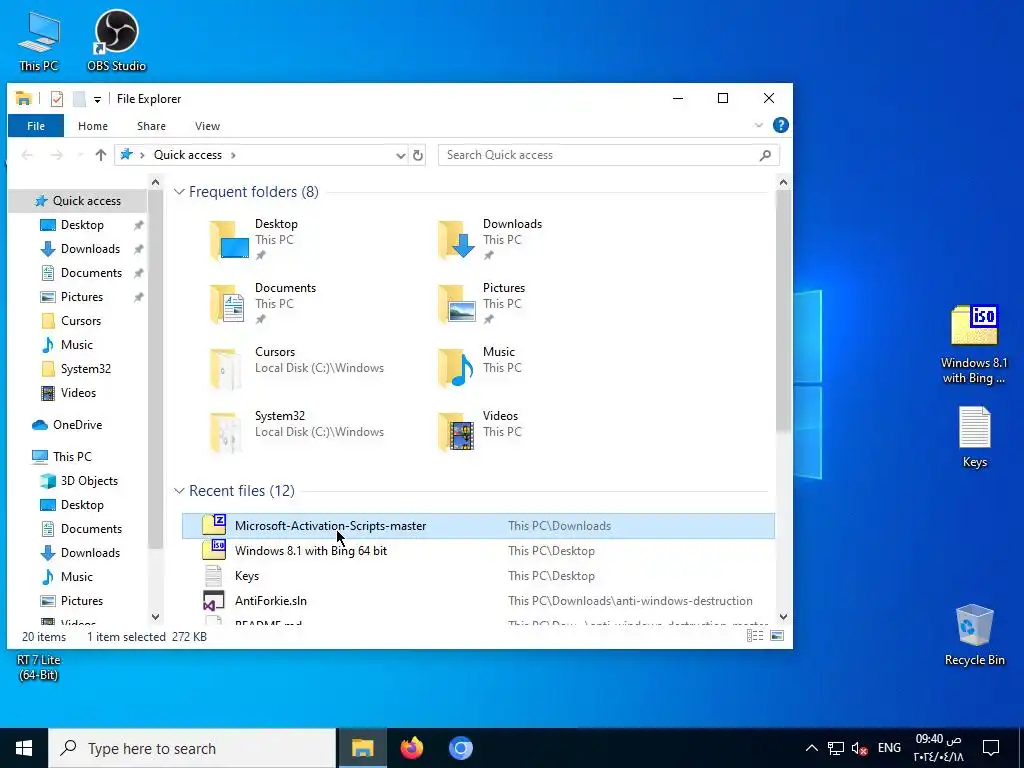
Task: Switch to the Home ribbon tab
Action: (x=93, y=126)
